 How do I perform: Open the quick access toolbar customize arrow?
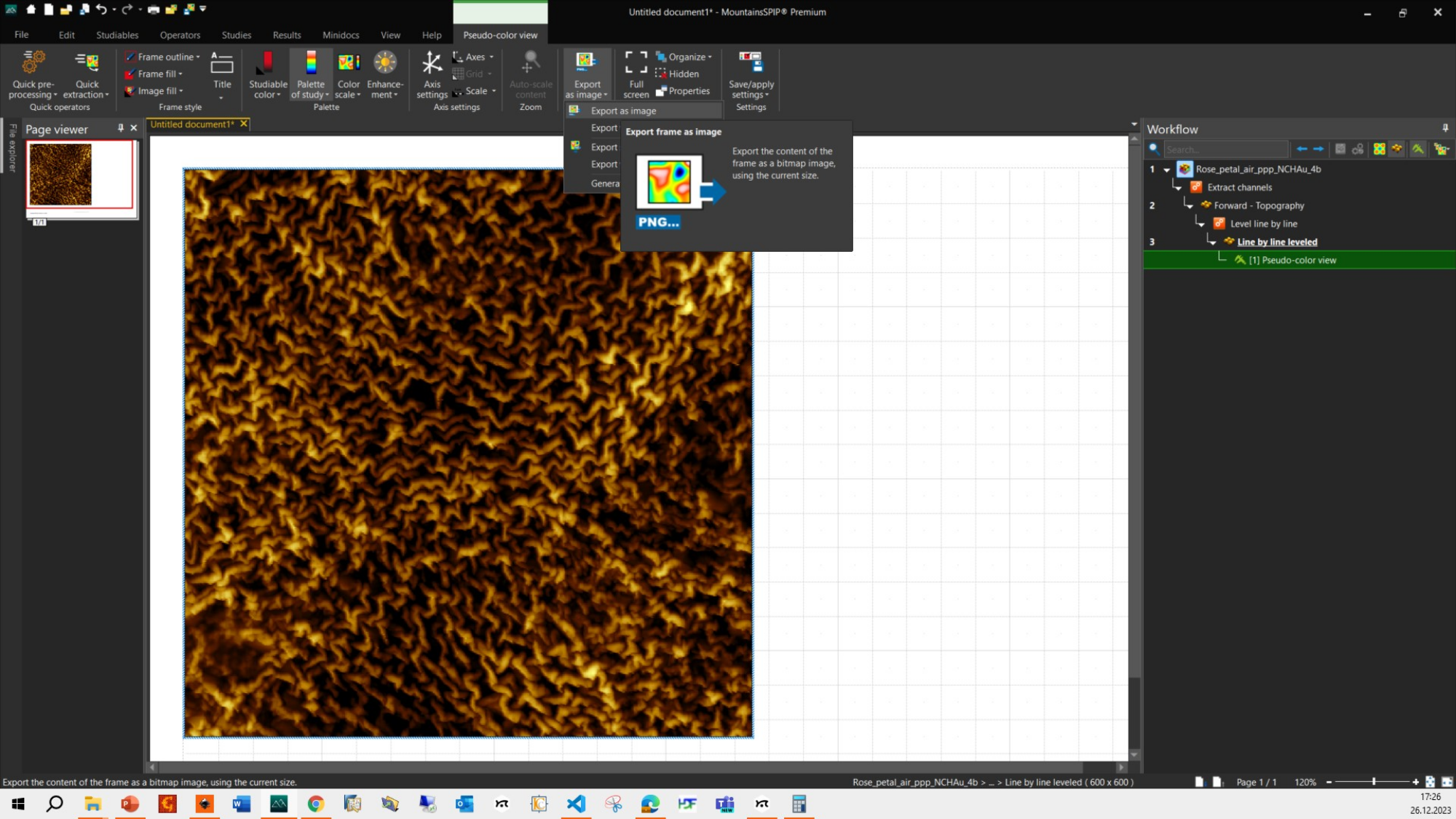[203, 9]
